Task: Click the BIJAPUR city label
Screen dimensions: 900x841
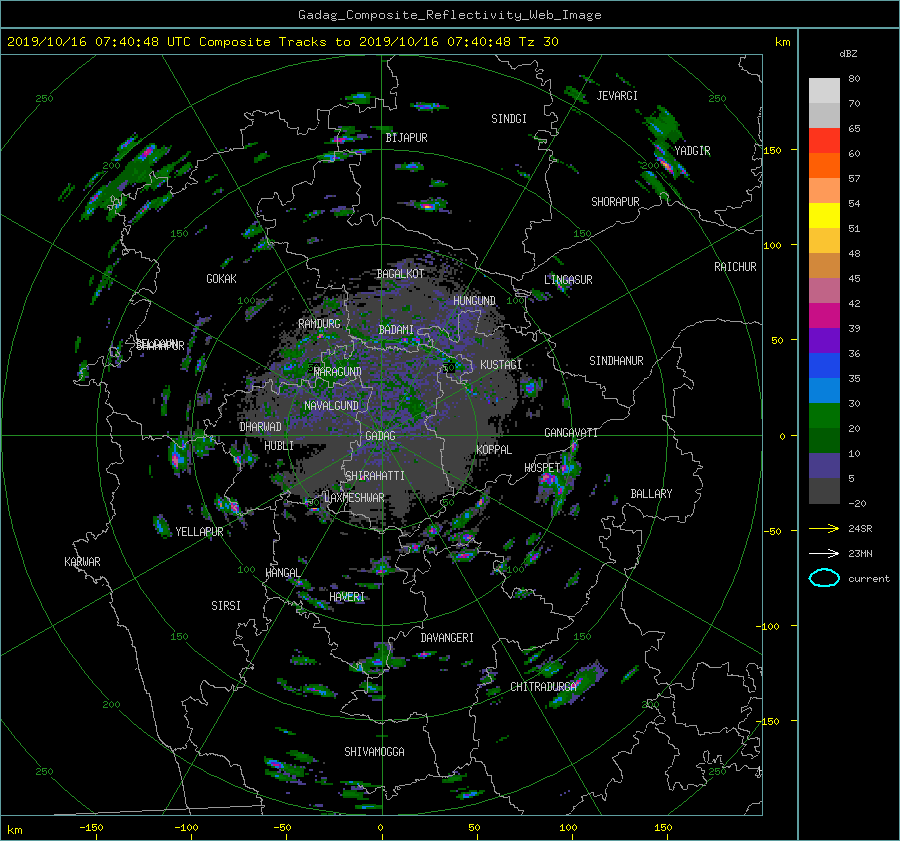Action: tap(406, 138)
